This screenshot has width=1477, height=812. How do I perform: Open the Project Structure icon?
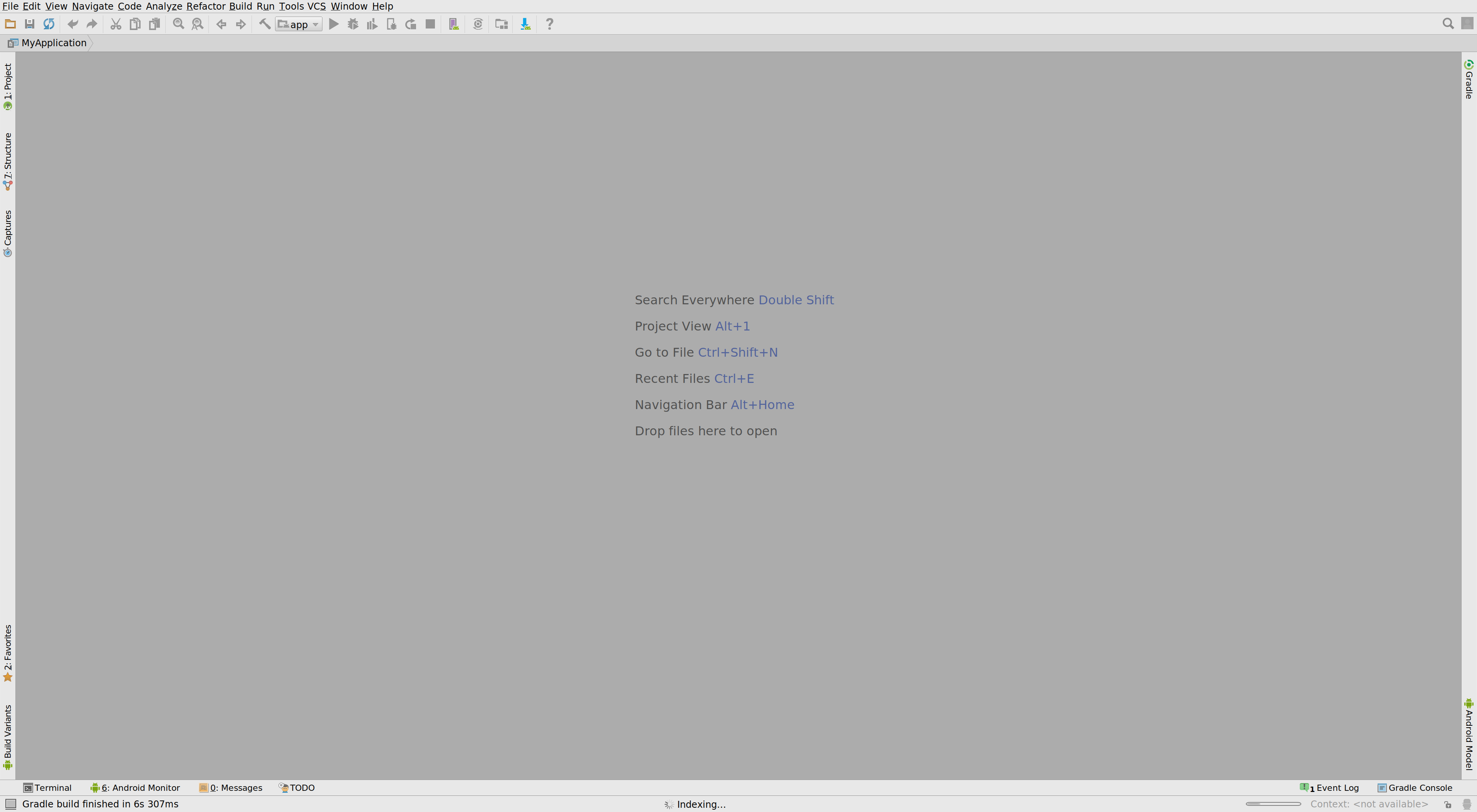tap(501, 24)
